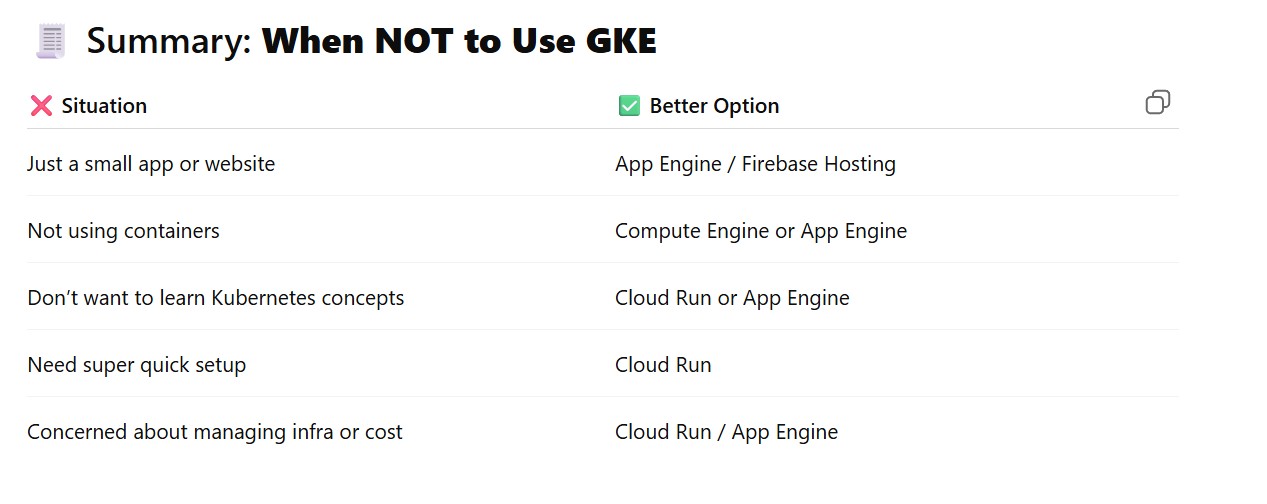Click App Engine in the small app row

(x=668, y=164)
